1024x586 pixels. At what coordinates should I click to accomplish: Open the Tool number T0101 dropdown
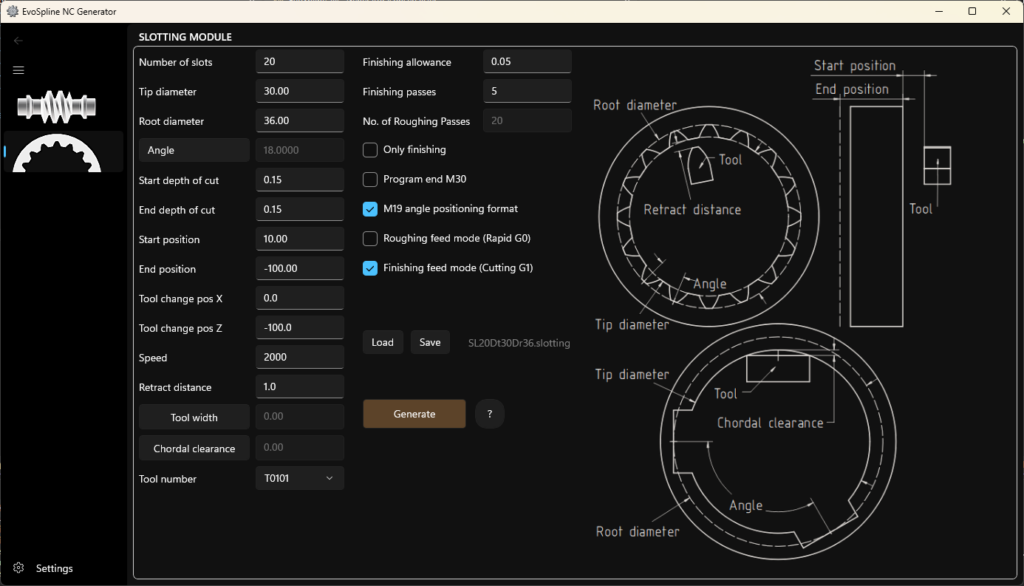pos(300,478)
